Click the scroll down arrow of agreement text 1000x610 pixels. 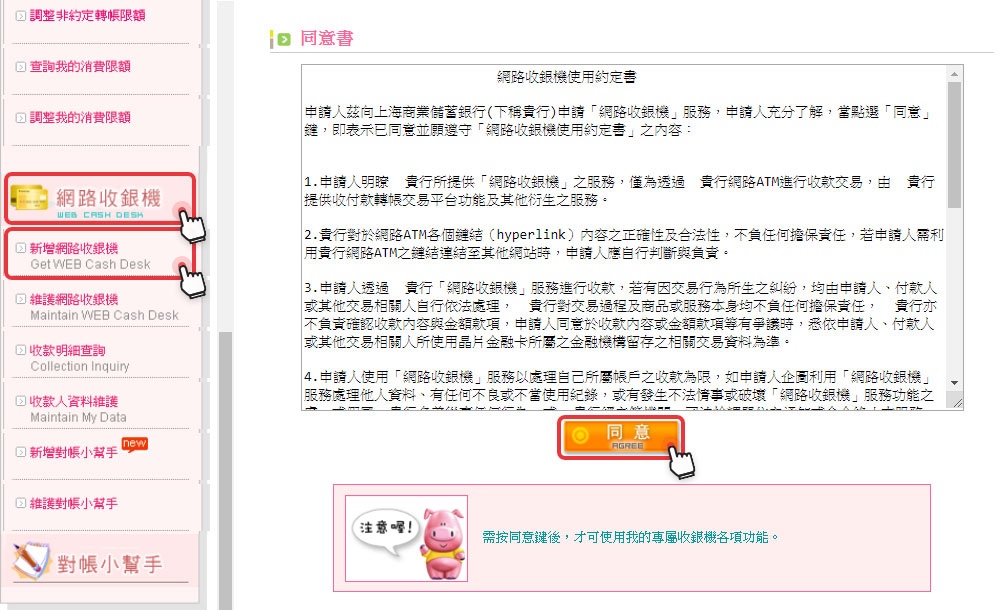pos(954,383)
